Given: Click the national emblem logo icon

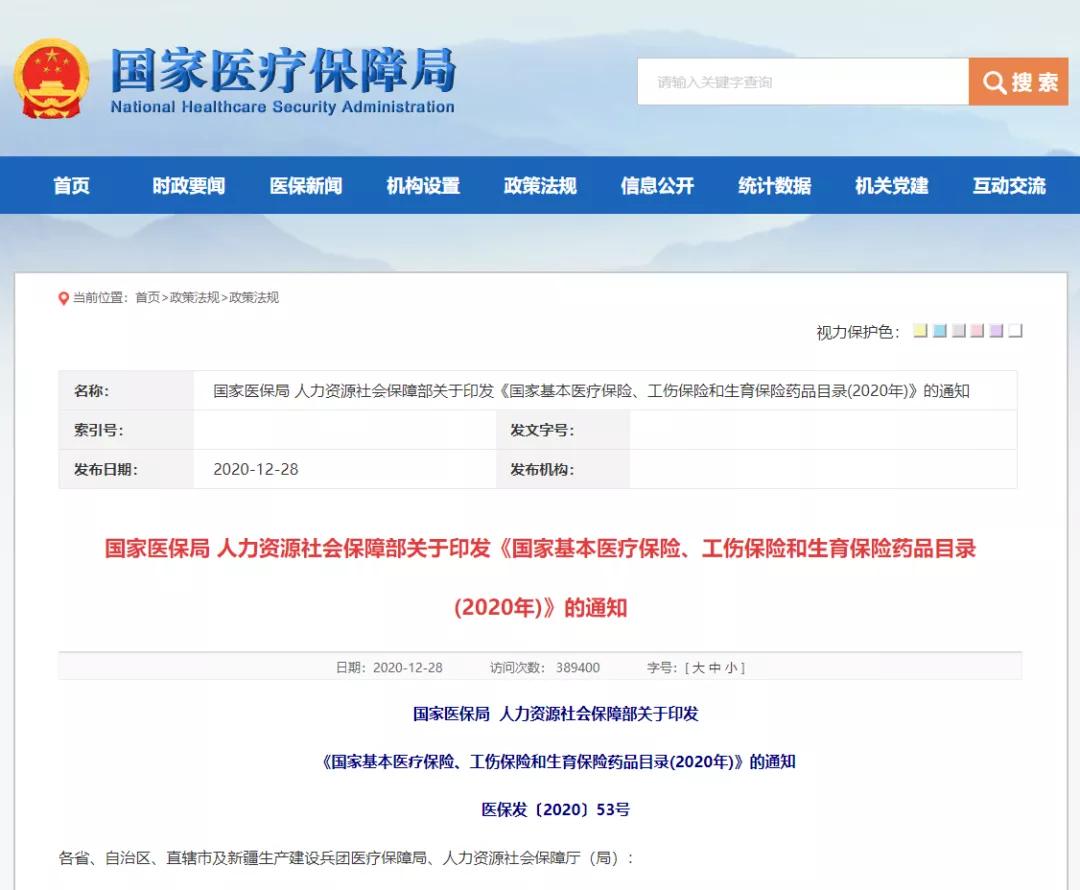Looking at the screenshot, I should tap(51, 79).
